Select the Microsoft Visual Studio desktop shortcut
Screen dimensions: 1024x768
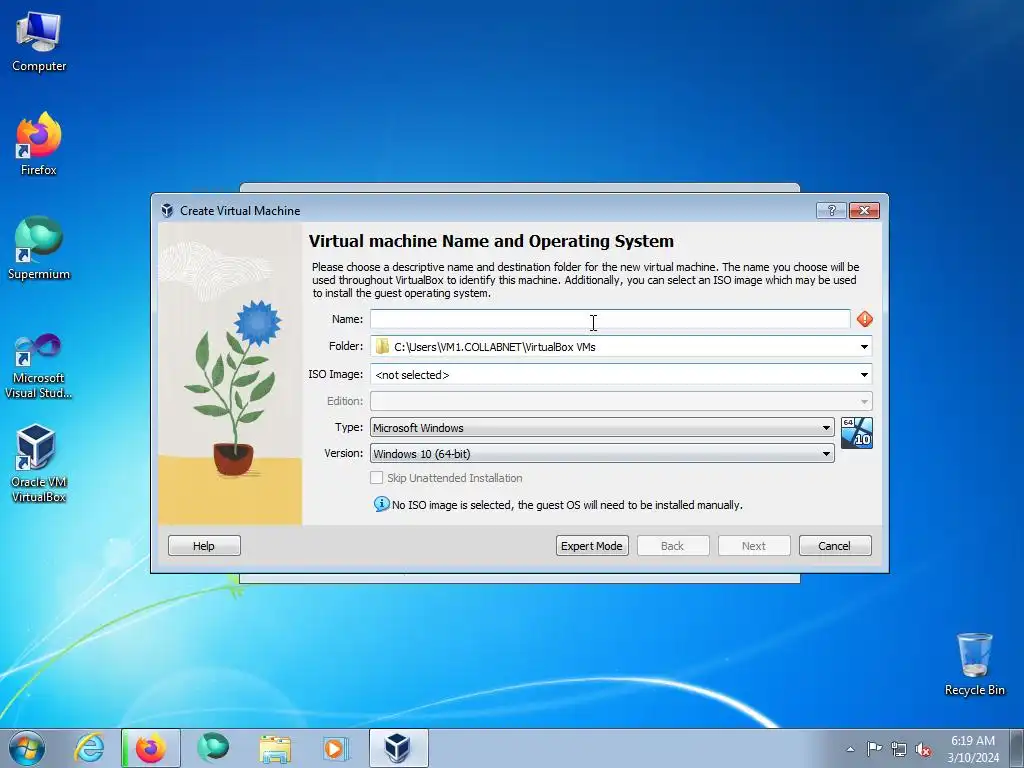(x=39, y=366)
